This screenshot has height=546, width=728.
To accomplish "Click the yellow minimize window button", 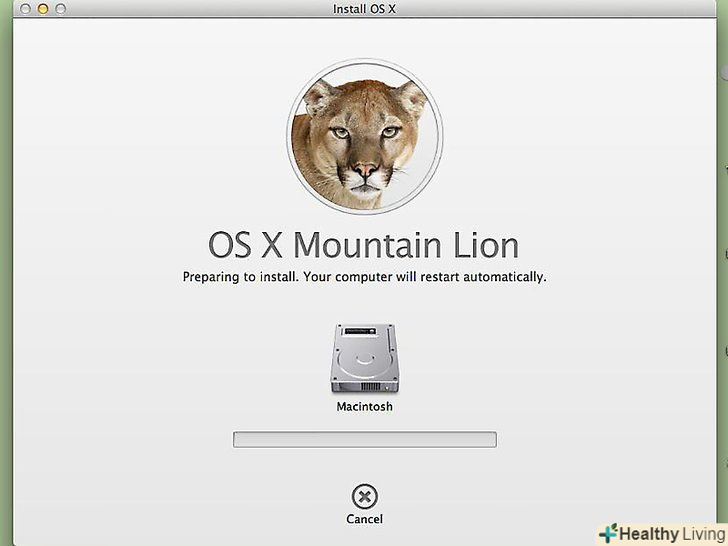I will pyautogui.click(x=43, y=9).
